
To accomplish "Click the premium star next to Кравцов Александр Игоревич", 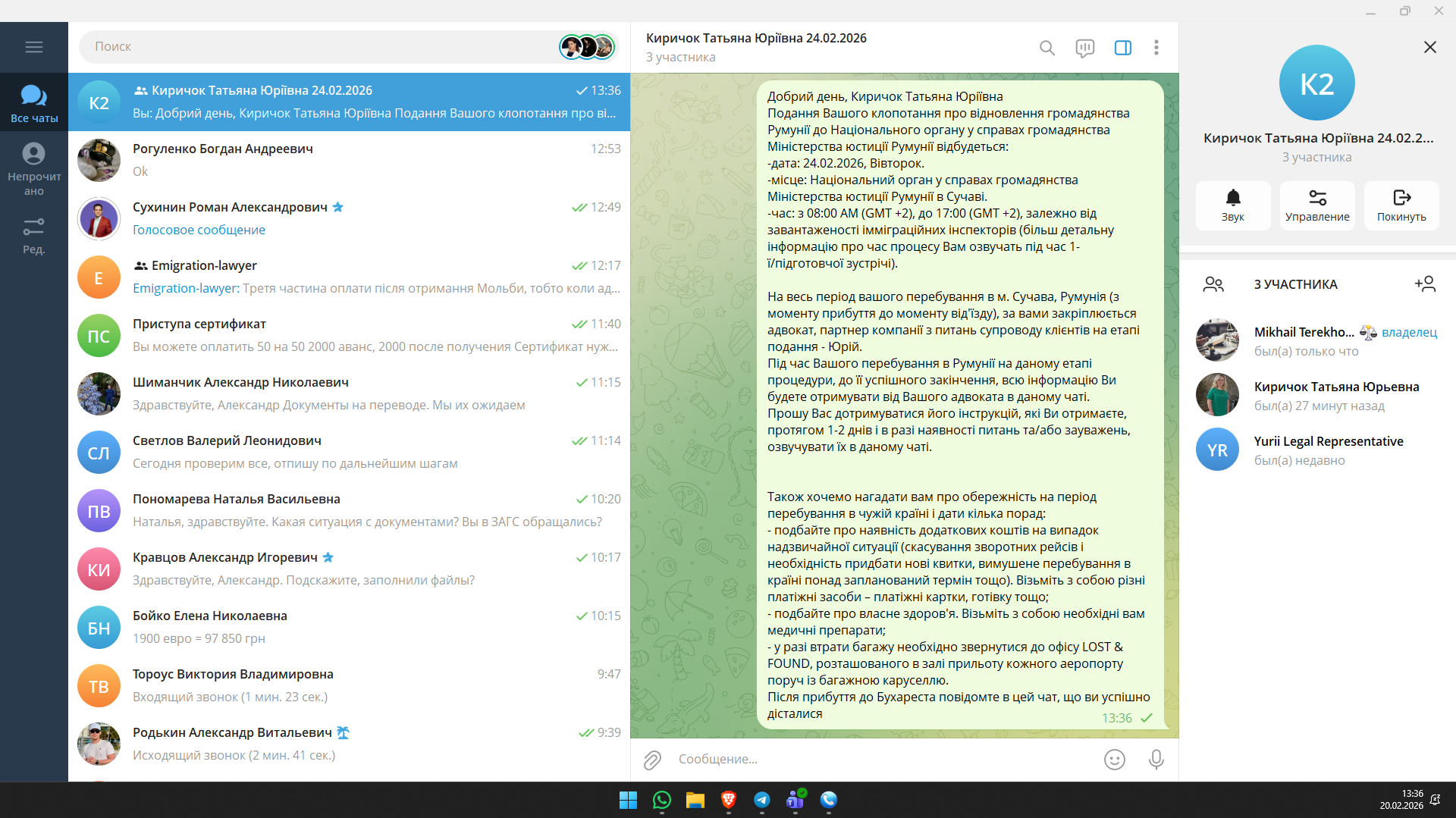I will 328,557.
